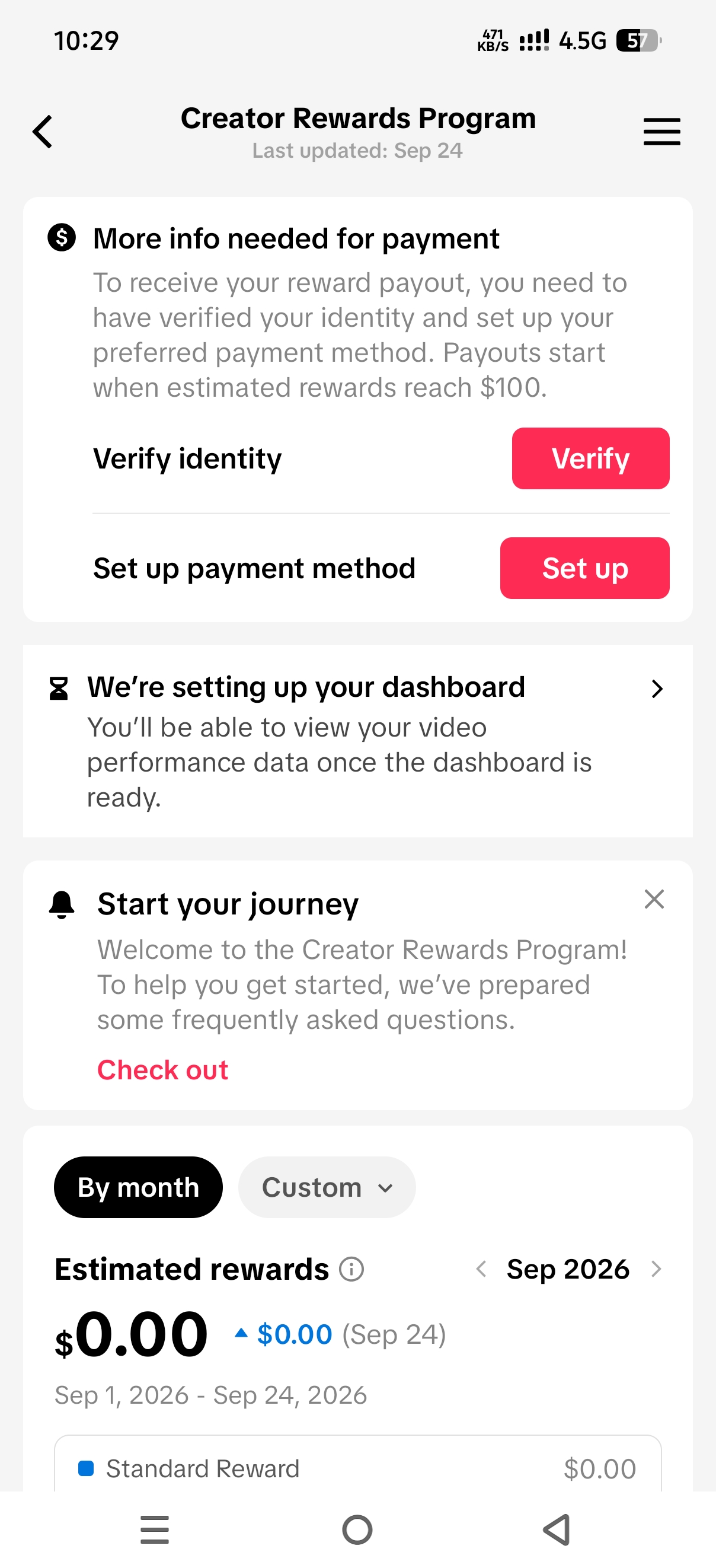Tap Android system back triangle

pos(557,1529)
